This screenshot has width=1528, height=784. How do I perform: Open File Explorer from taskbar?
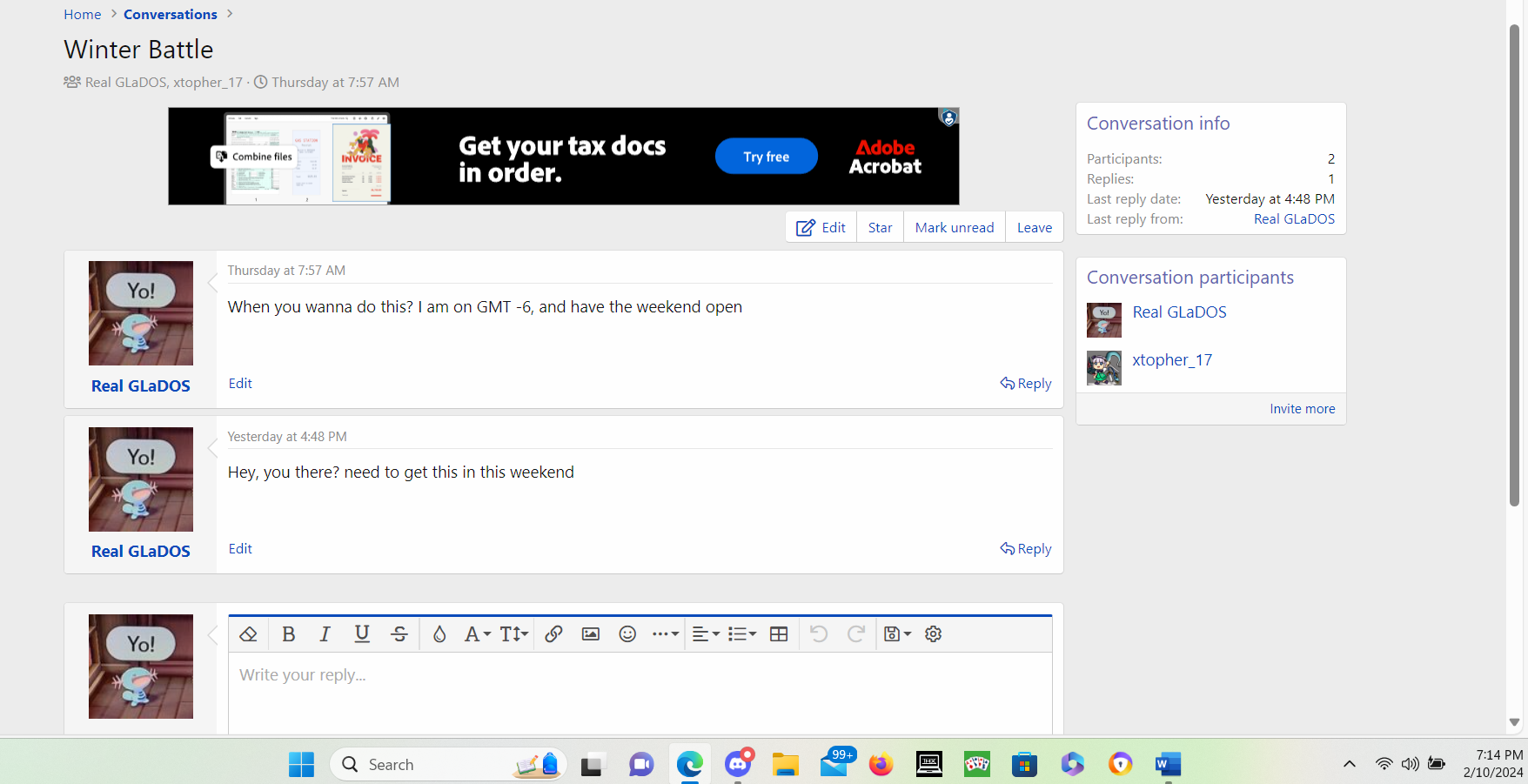tap(786, 765)
